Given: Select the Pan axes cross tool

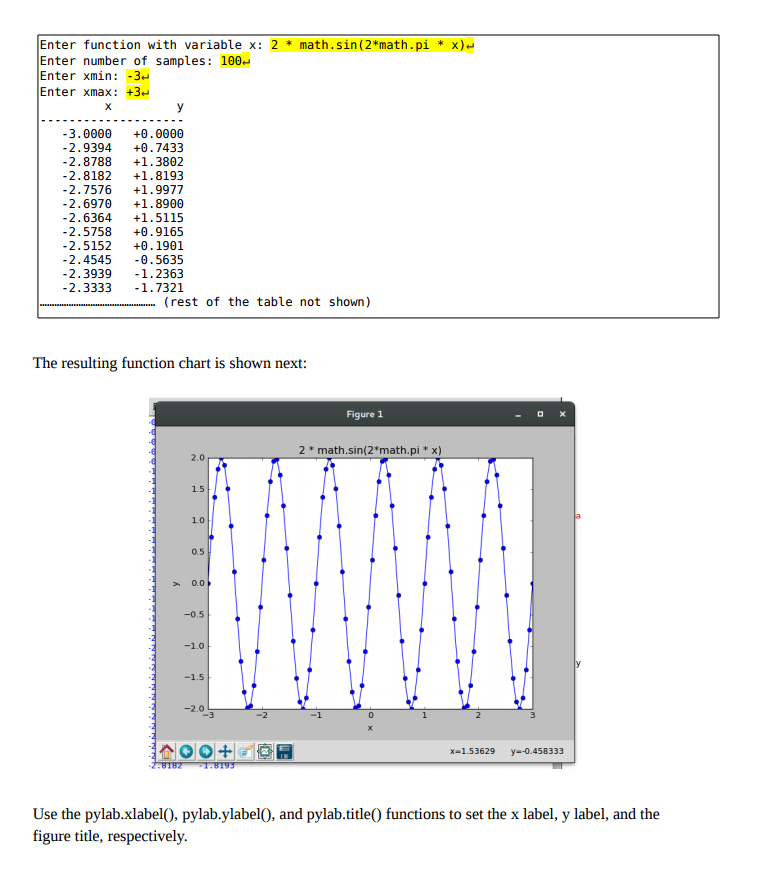Looking at the screenshot, I should tap(226, 752).
